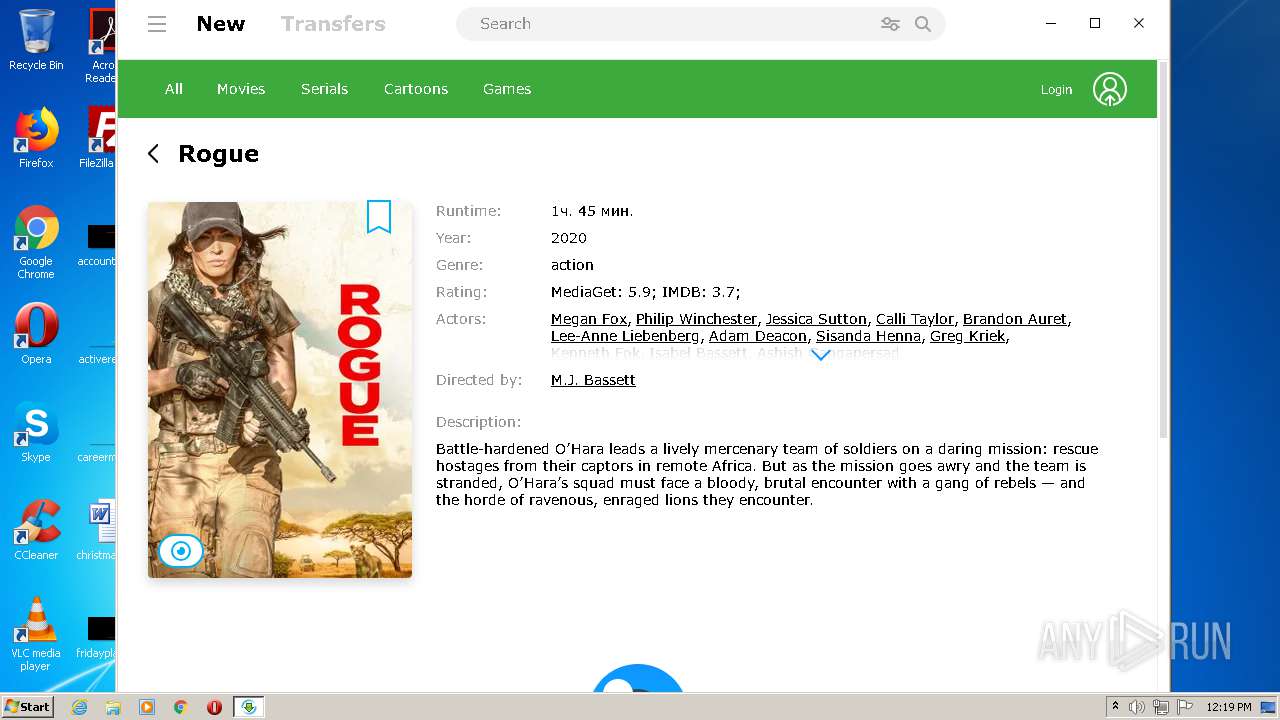Screen dimensions: 1280x720
Task: Open the CCleaner desktop icon
Action: [36, 530]
